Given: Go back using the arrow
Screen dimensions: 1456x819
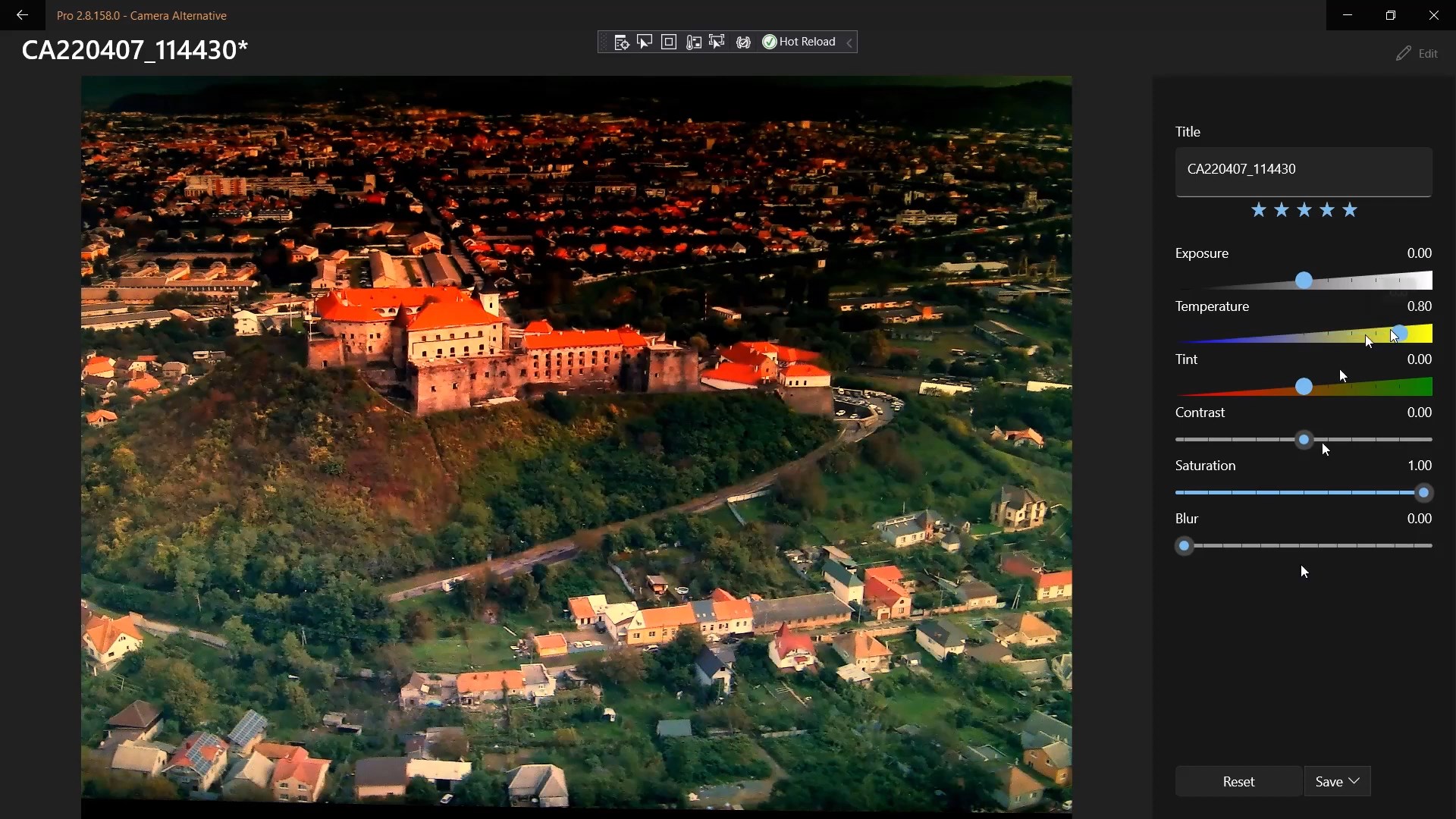Looking at the screenshot, I should pyautogui.click(x=22, y=15).
